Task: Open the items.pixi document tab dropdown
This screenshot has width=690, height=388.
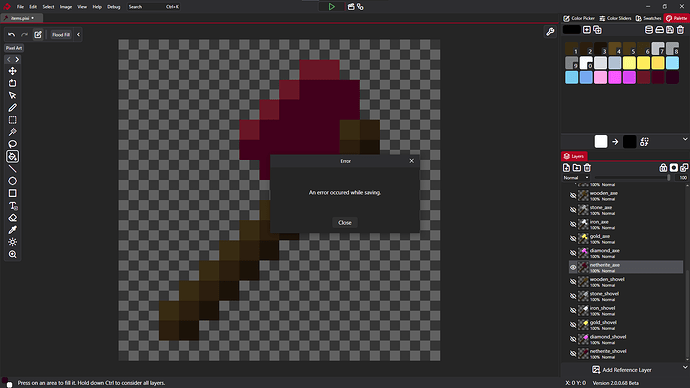Action: point(33,18)
